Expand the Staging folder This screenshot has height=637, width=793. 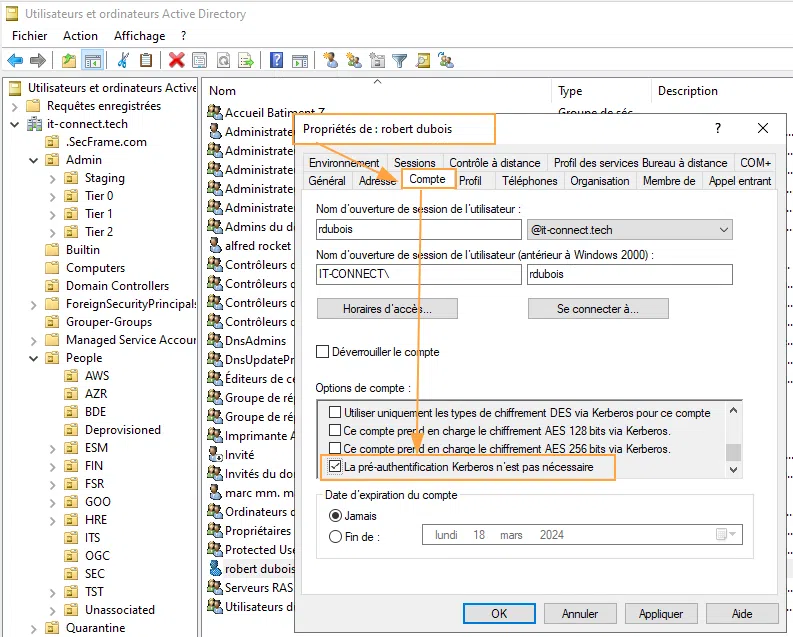pos(52,178)
